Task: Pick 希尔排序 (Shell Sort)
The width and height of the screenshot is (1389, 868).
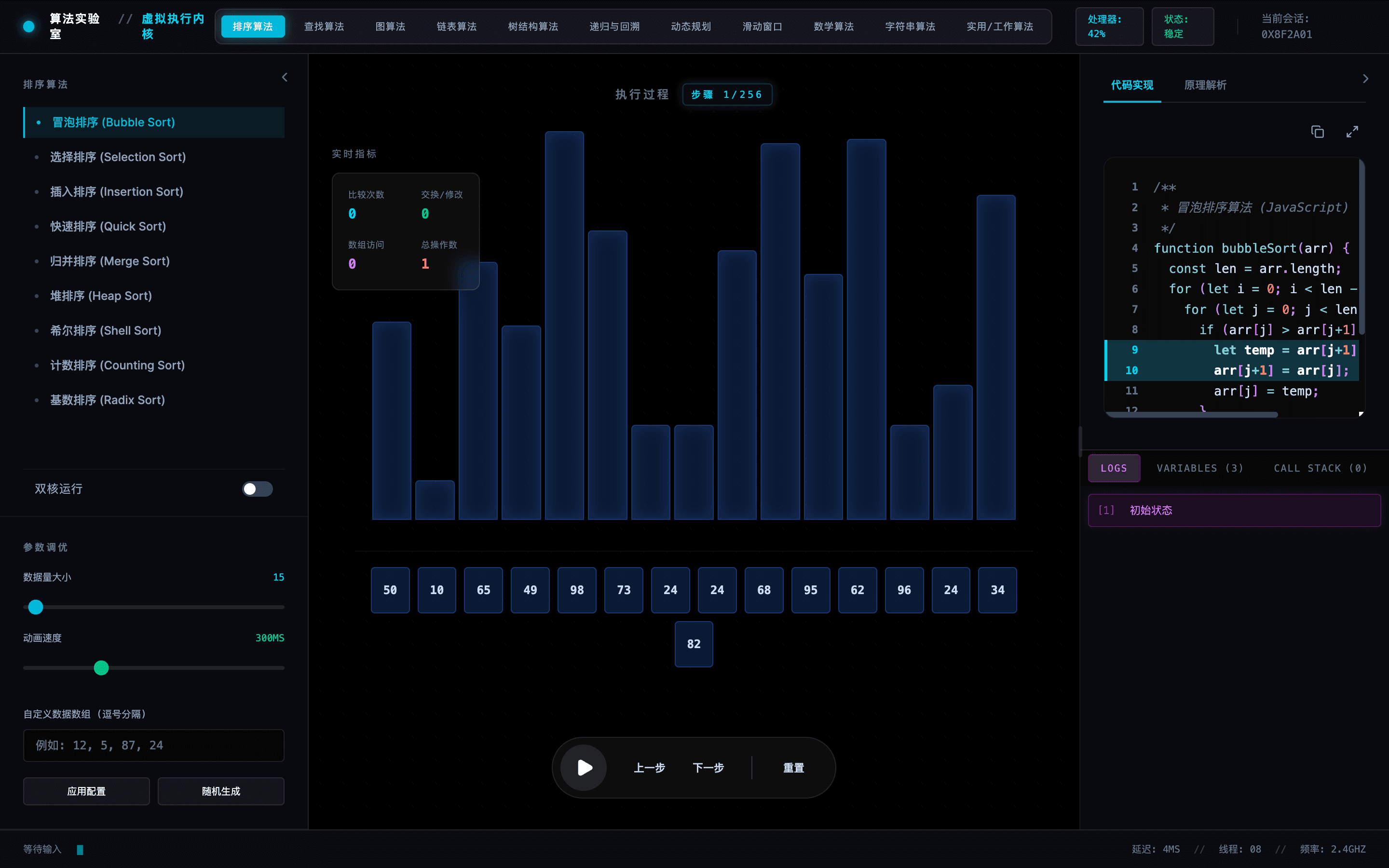Action: (x=154, y=331)
